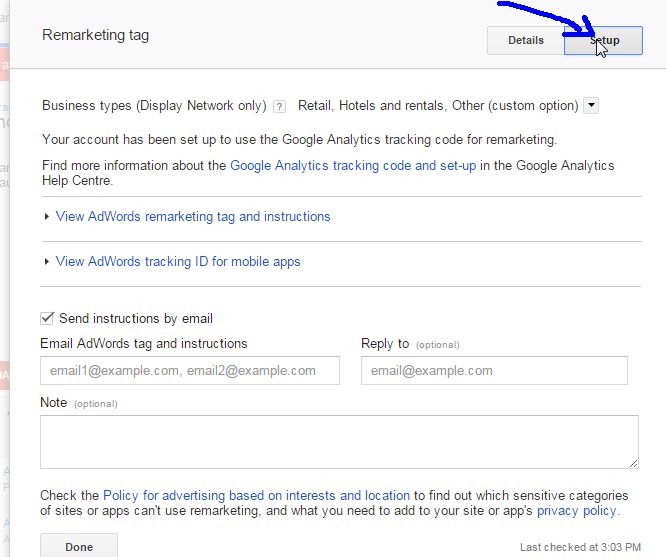
Task: Uncheck Send instructions by email checkbox
Action: (x=47, y=318)
